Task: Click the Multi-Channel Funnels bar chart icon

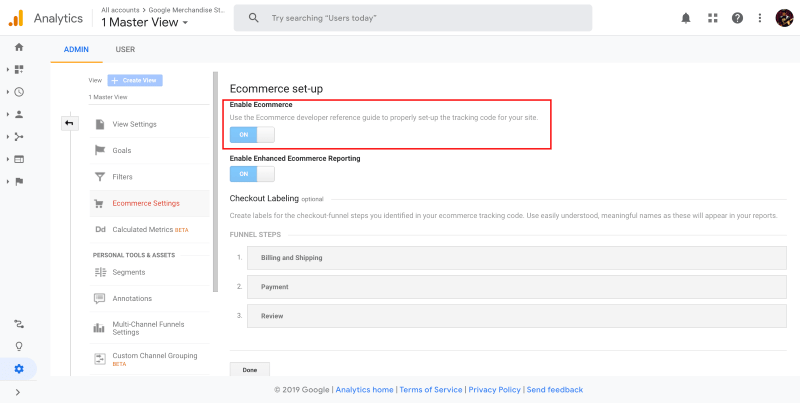Action: tap(99, 328)
